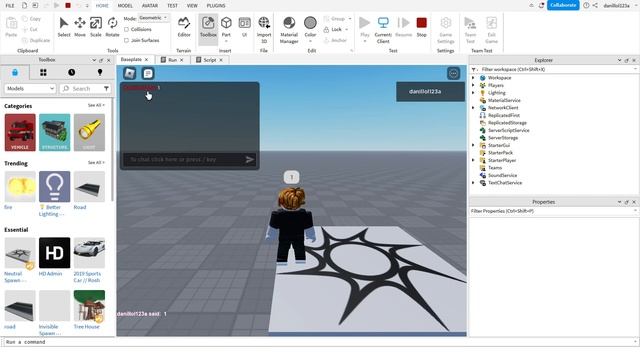Expand the StarterGui tree node

click(473, 145)
